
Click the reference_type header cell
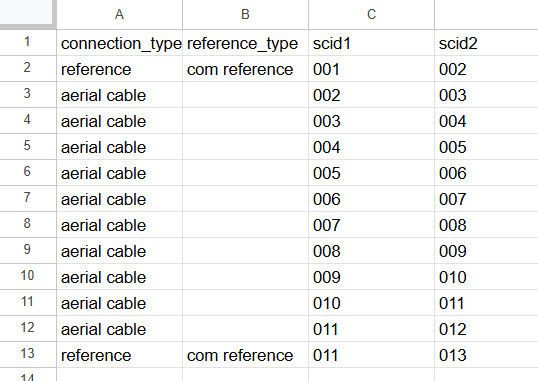[x=245, y=43]
